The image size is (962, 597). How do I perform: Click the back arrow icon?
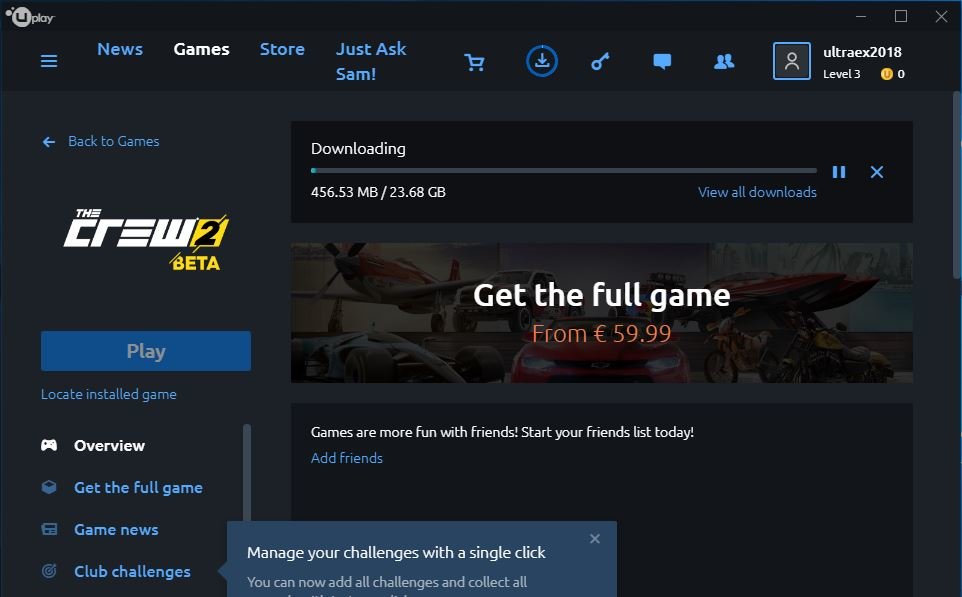pyautogui.click(x=48, y=142)
